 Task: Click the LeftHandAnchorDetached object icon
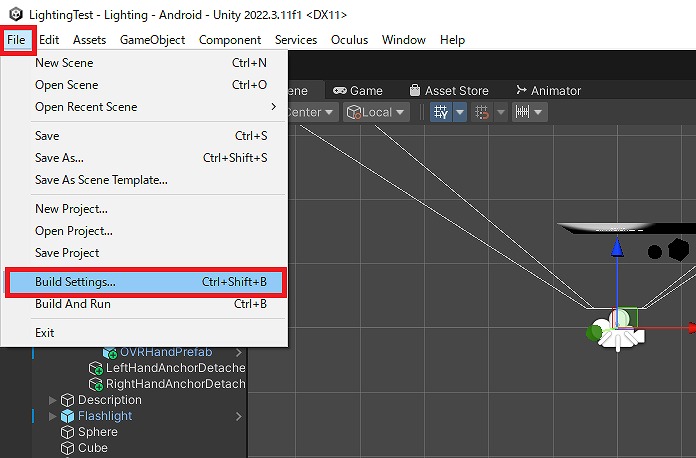coord(95,368)
